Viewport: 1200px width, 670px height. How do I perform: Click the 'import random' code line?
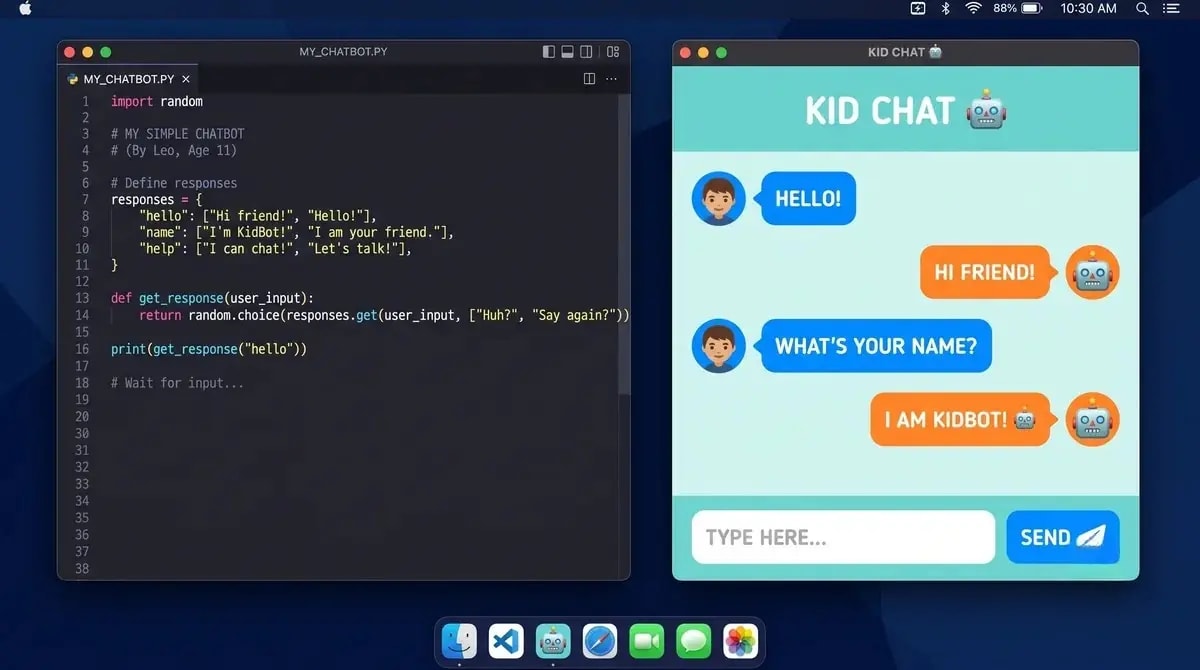(157, 101)
